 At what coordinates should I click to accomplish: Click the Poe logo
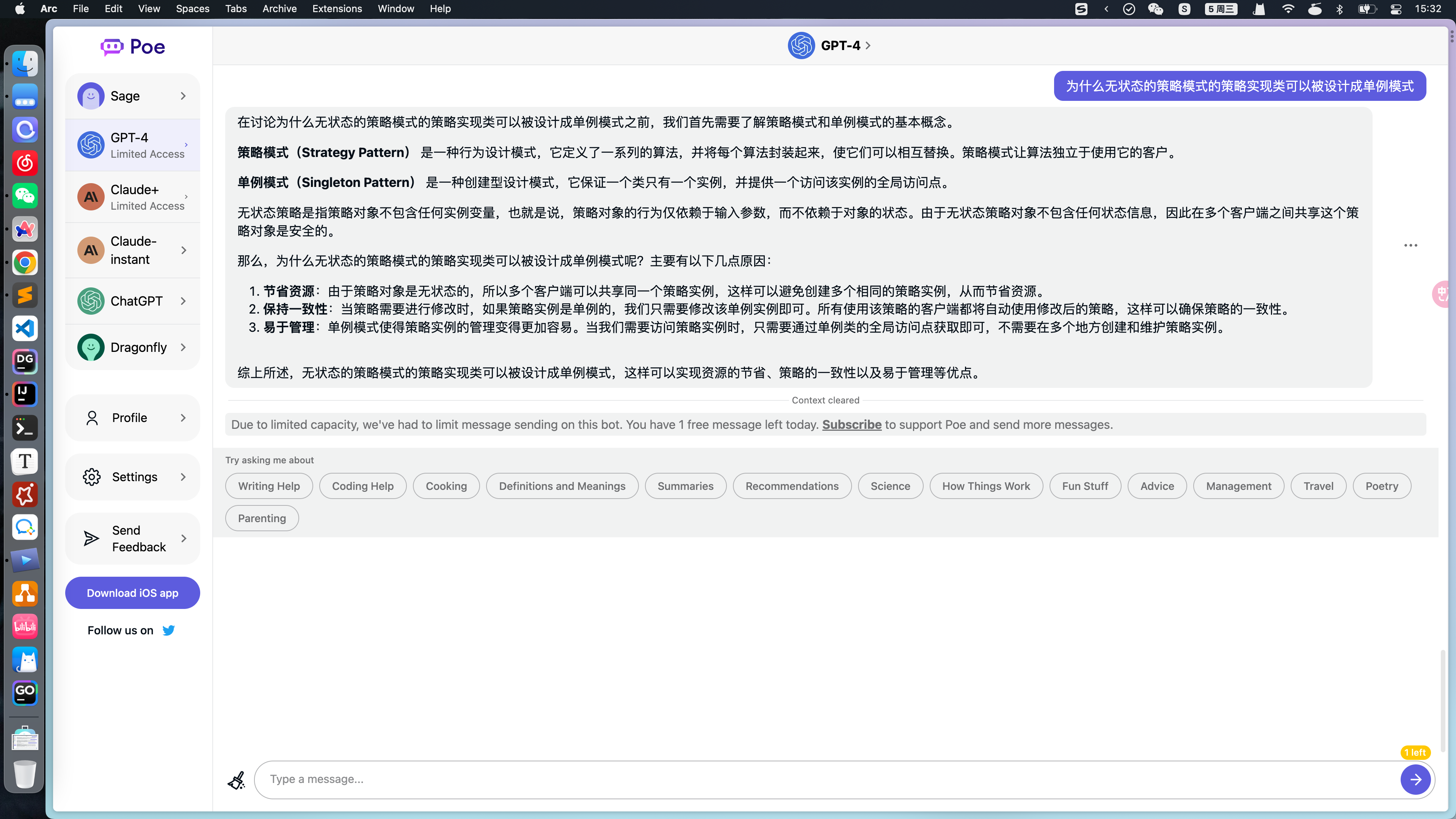point(133,47)
